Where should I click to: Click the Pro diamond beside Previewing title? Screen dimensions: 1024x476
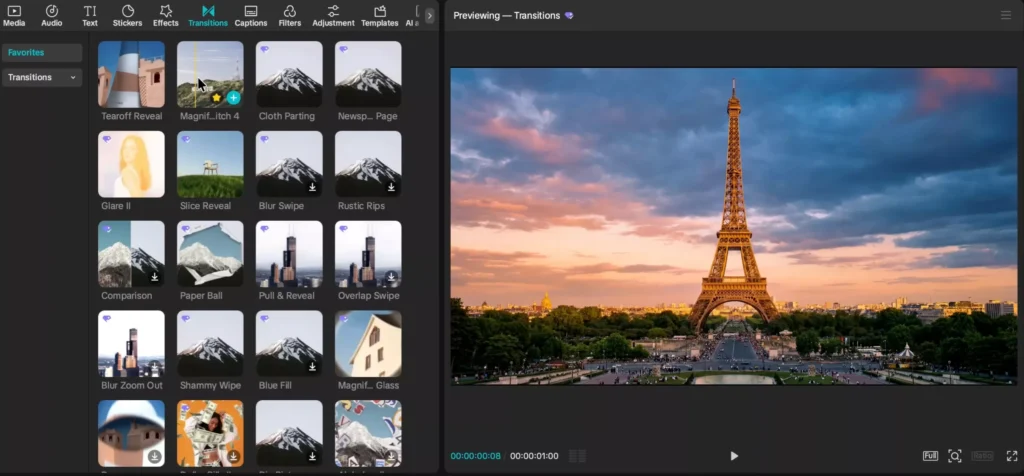(x=569, y=16)
